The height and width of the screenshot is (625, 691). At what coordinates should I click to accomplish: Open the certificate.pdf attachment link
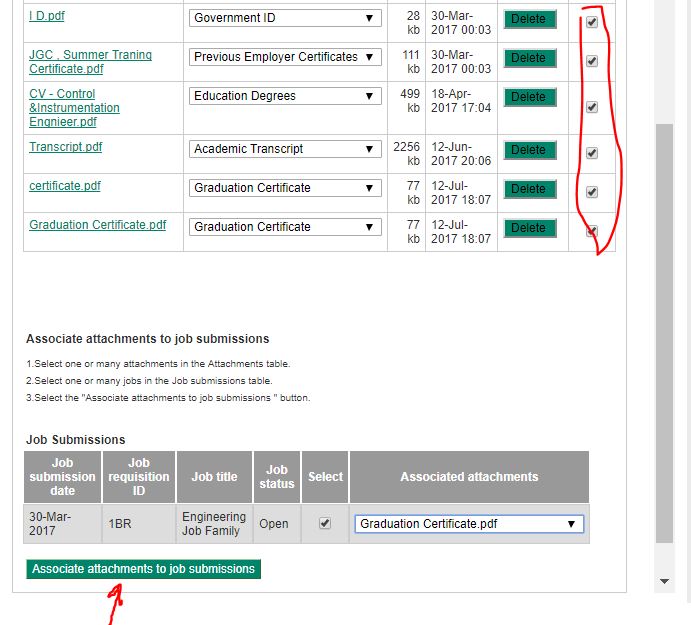tap(65, 186)
